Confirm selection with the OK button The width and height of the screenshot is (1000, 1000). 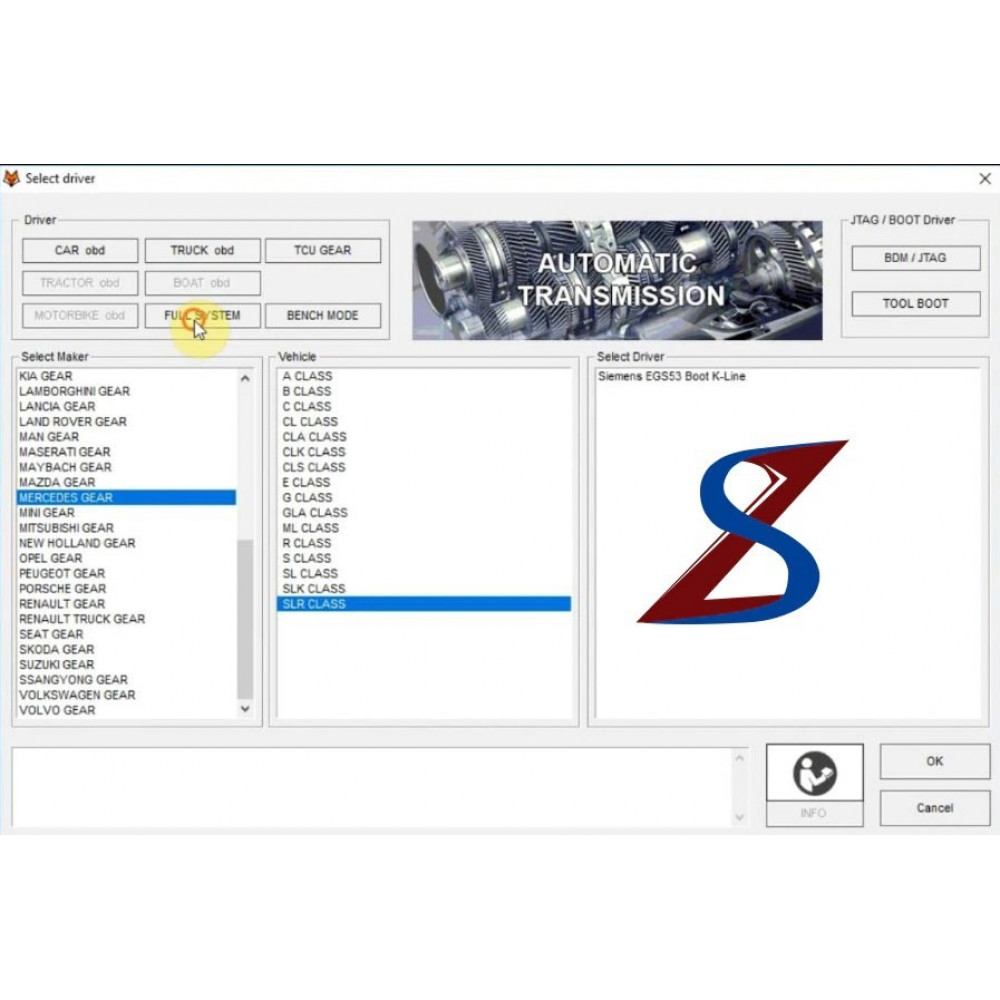pos(934,762)
